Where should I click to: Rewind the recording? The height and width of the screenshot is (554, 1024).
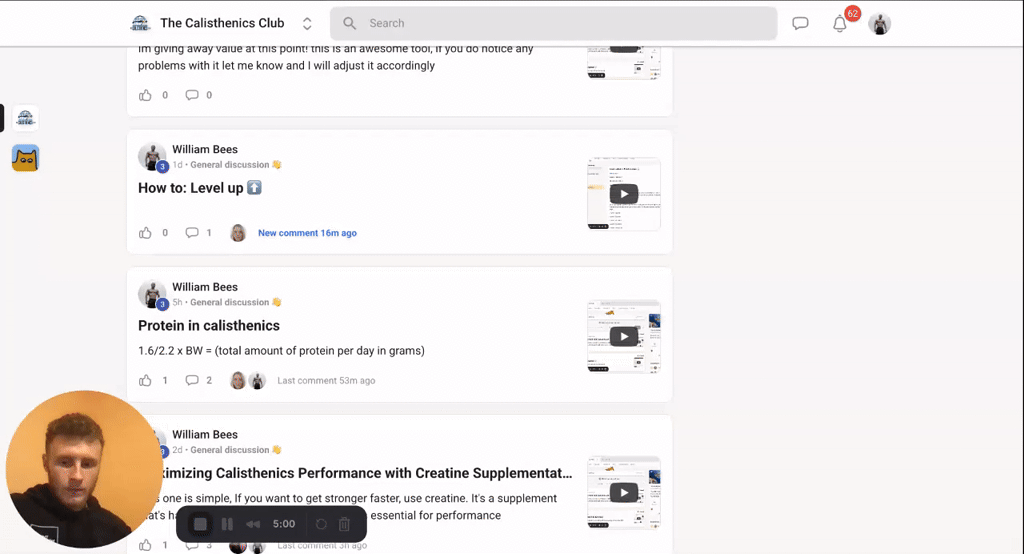click(x=253, y=524)
